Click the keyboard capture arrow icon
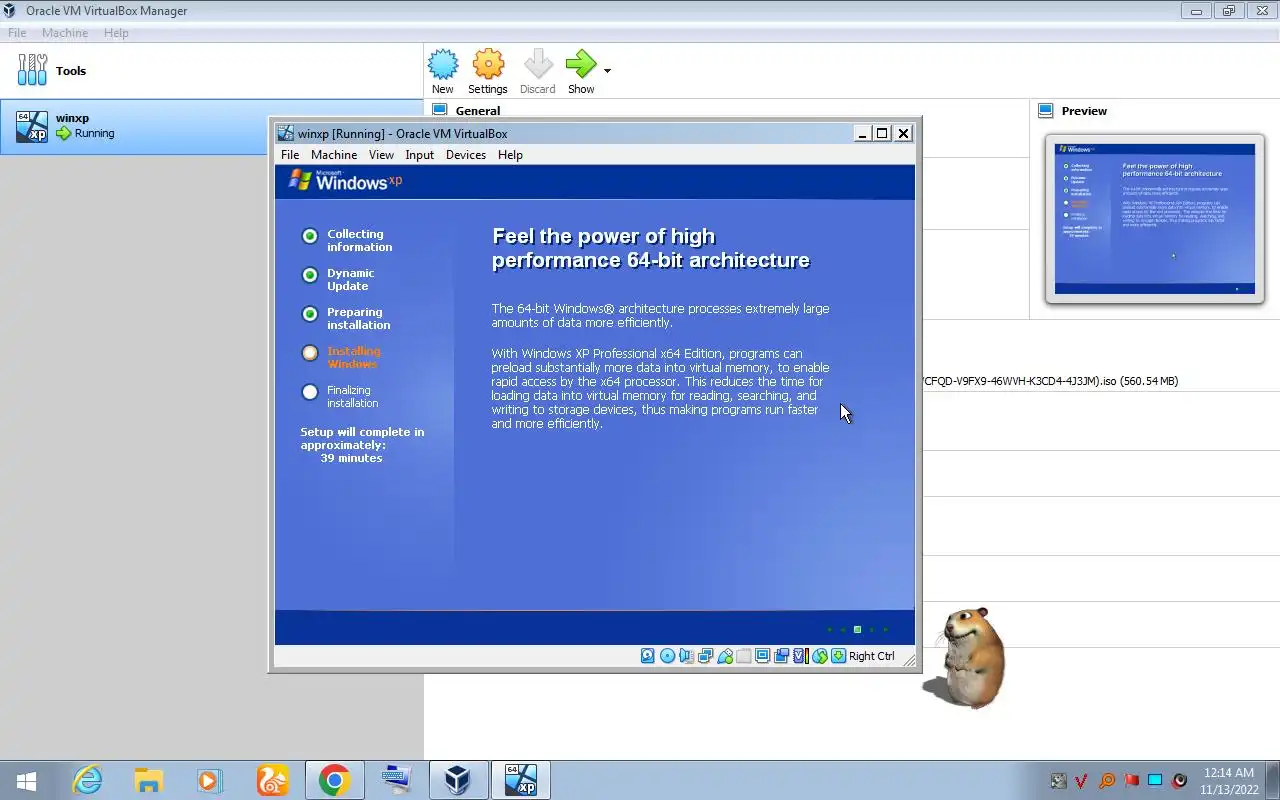This screenshot has height=800, width=1280. 838,656
